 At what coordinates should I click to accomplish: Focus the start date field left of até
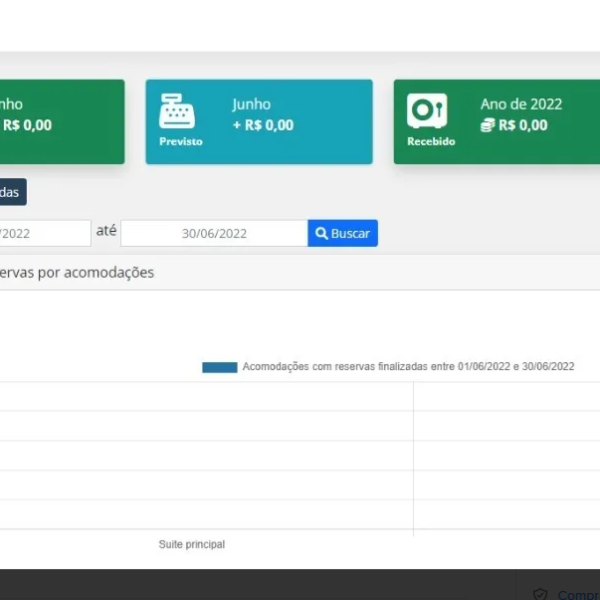45,233
